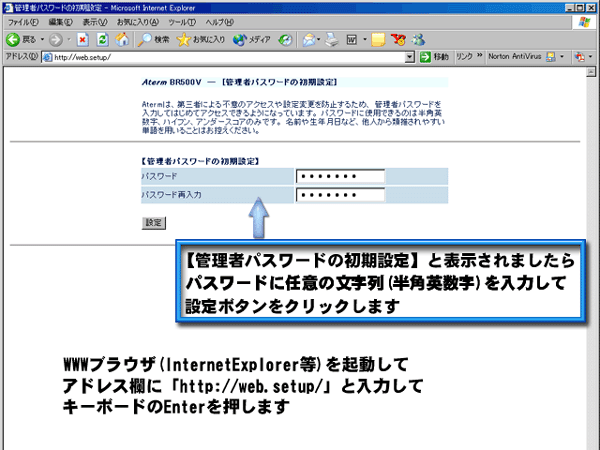Open the View (表示) menu
This screenshot has height=450, width=600.
tap(95, 22)
